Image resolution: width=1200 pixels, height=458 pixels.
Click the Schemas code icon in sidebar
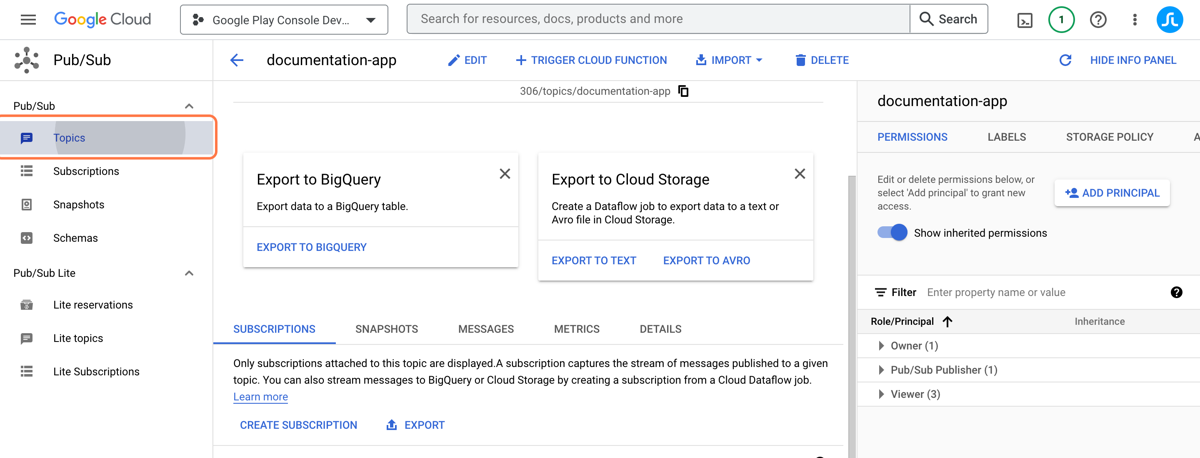[x=27, y=238]
